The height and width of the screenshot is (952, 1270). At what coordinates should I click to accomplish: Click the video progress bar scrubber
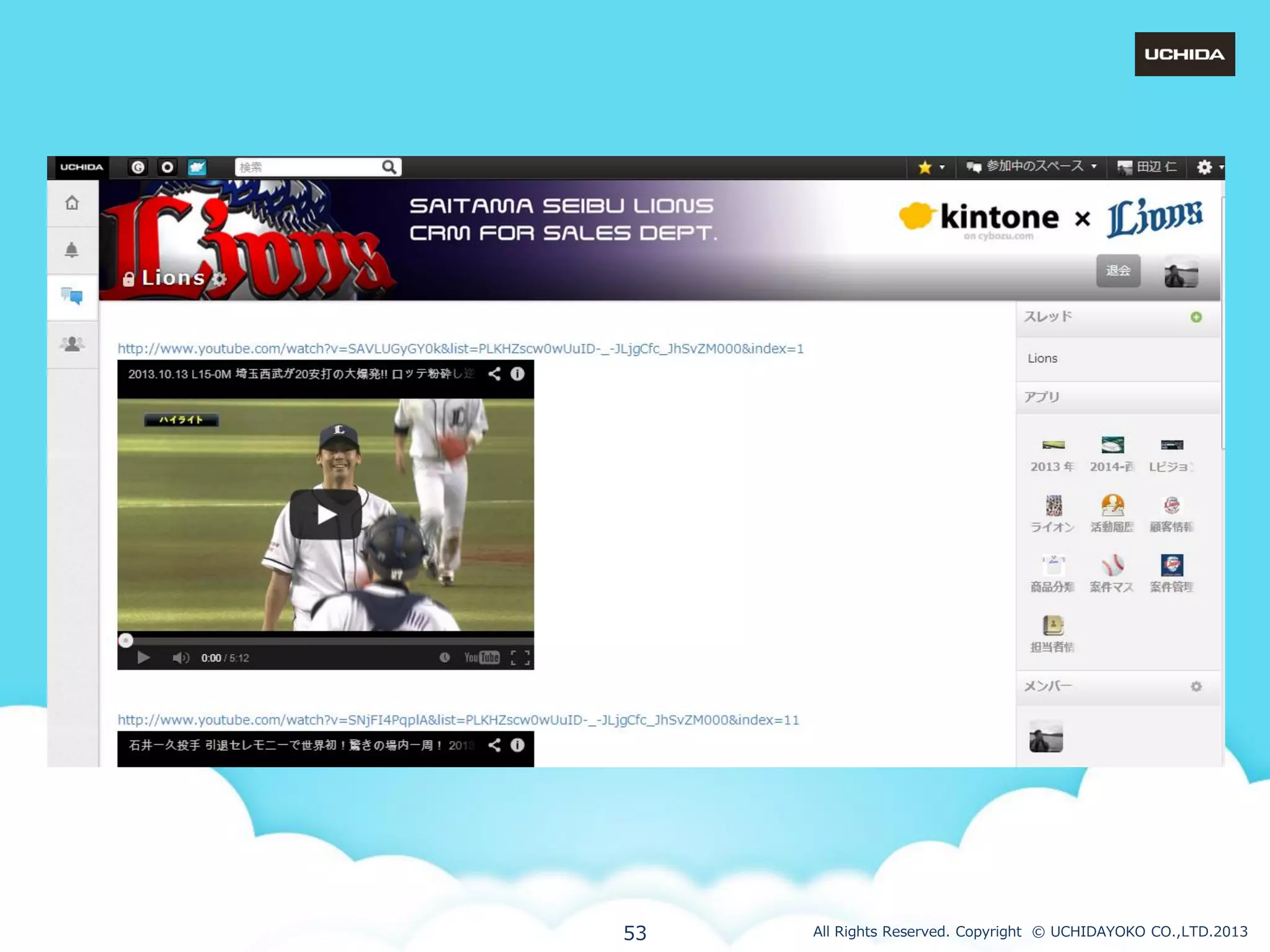(x=126, y=640)
